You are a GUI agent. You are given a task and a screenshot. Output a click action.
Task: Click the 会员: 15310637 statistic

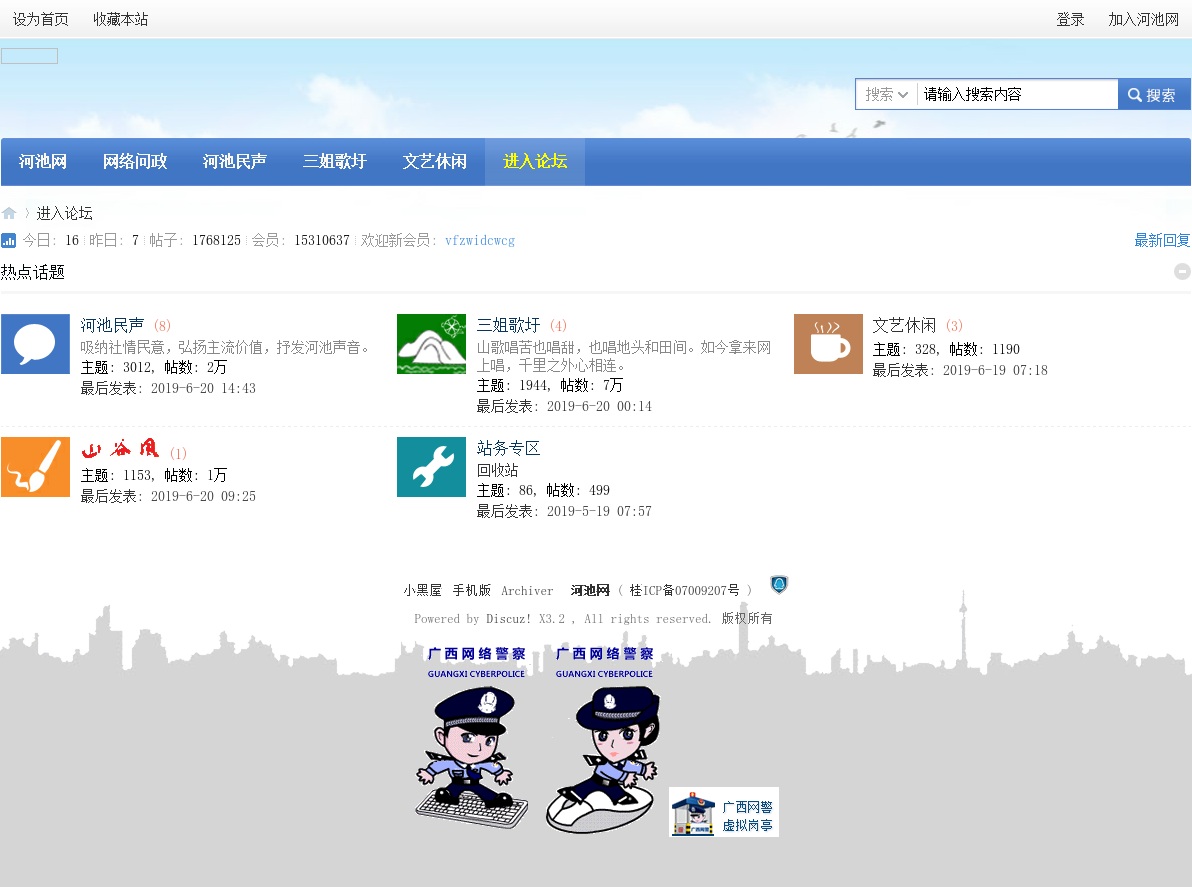point(301,240)
